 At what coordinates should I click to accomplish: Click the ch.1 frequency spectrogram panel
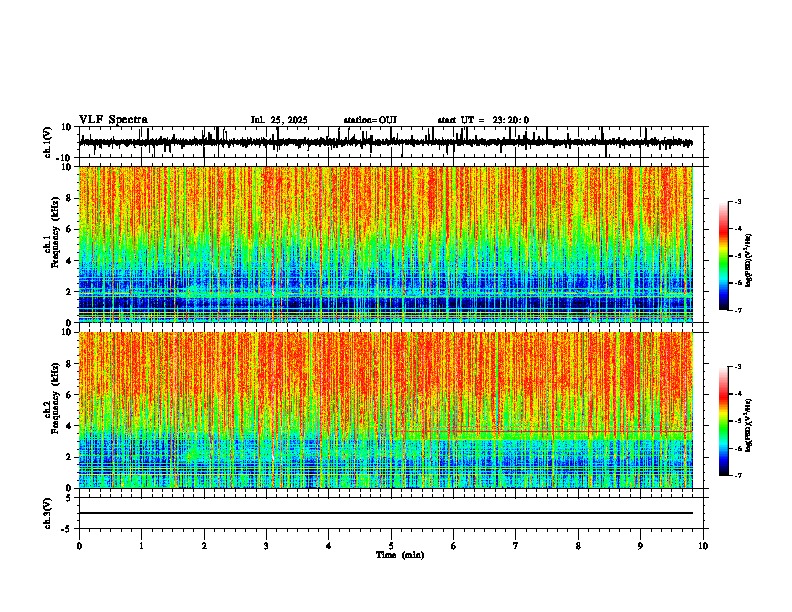tap(385, 244)
